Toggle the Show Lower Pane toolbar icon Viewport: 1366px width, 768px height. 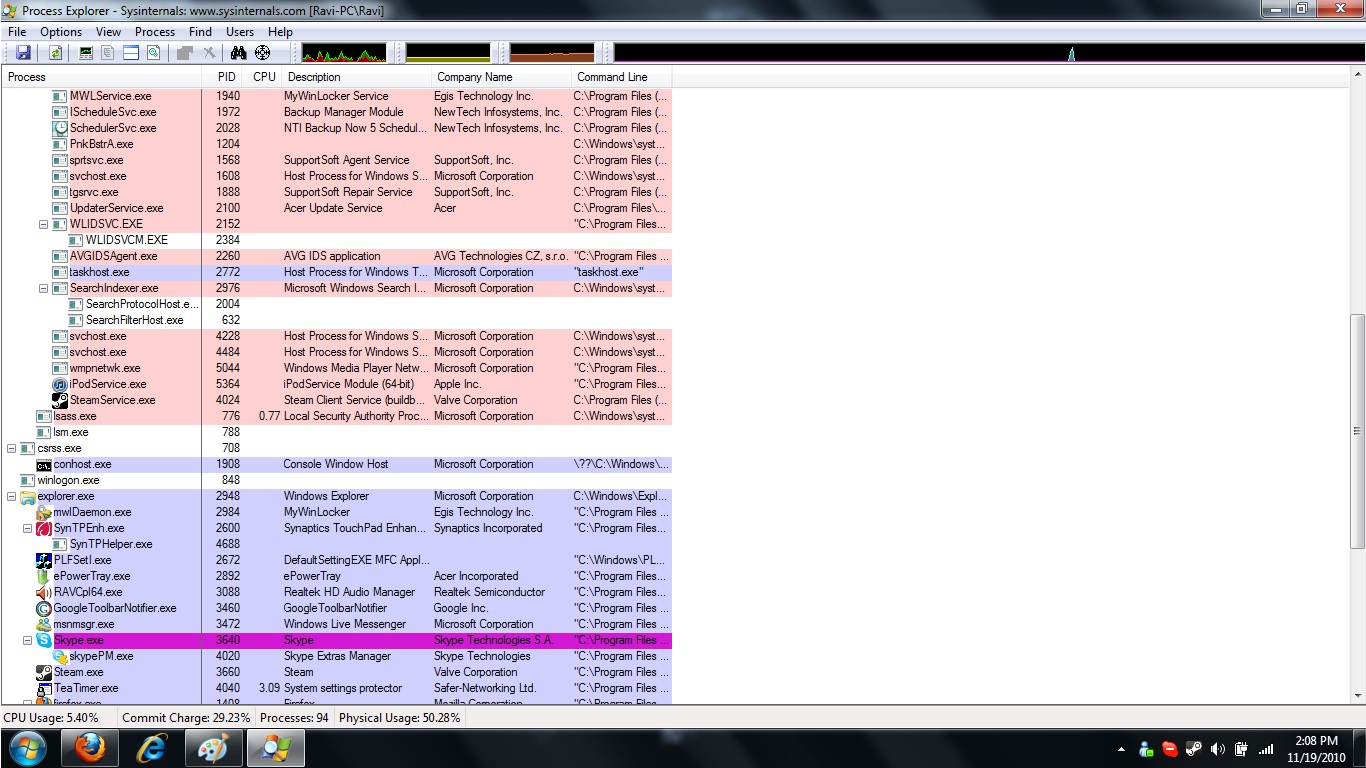tap(131, 53)
